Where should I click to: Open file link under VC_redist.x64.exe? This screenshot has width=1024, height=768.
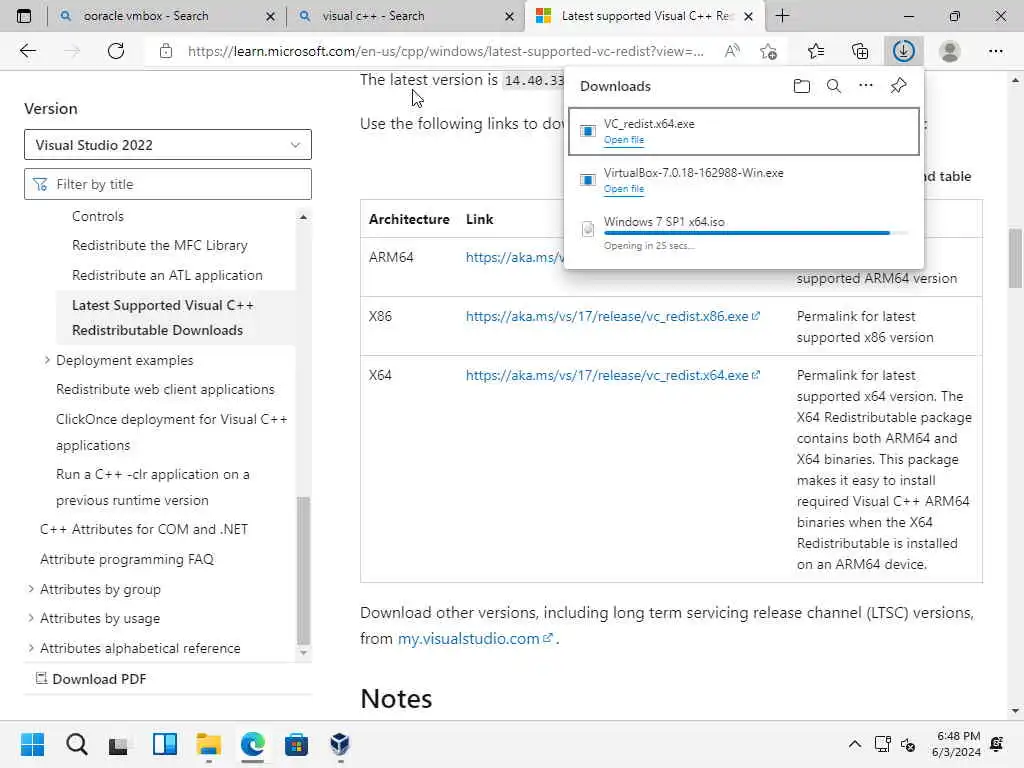624,140
